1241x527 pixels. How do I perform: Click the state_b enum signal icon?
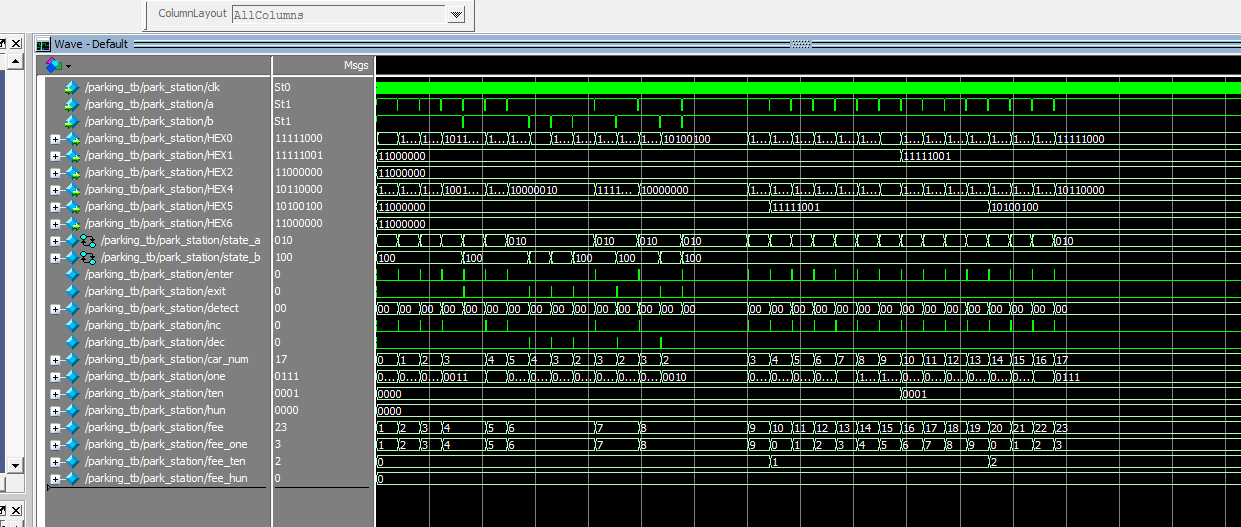(x=88, y=258)
